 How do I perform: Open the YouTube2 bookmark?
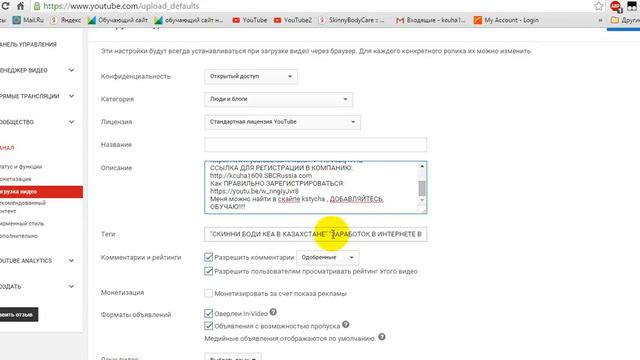click(x=293, y=20)
